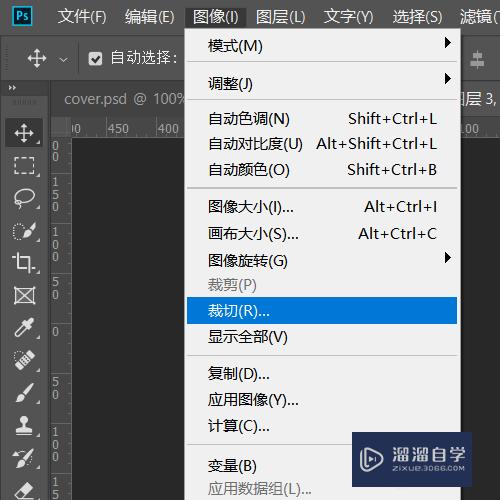Choose 复制(D)... from the menu
This screenshot has width=500, height=500.
point(322,374)
